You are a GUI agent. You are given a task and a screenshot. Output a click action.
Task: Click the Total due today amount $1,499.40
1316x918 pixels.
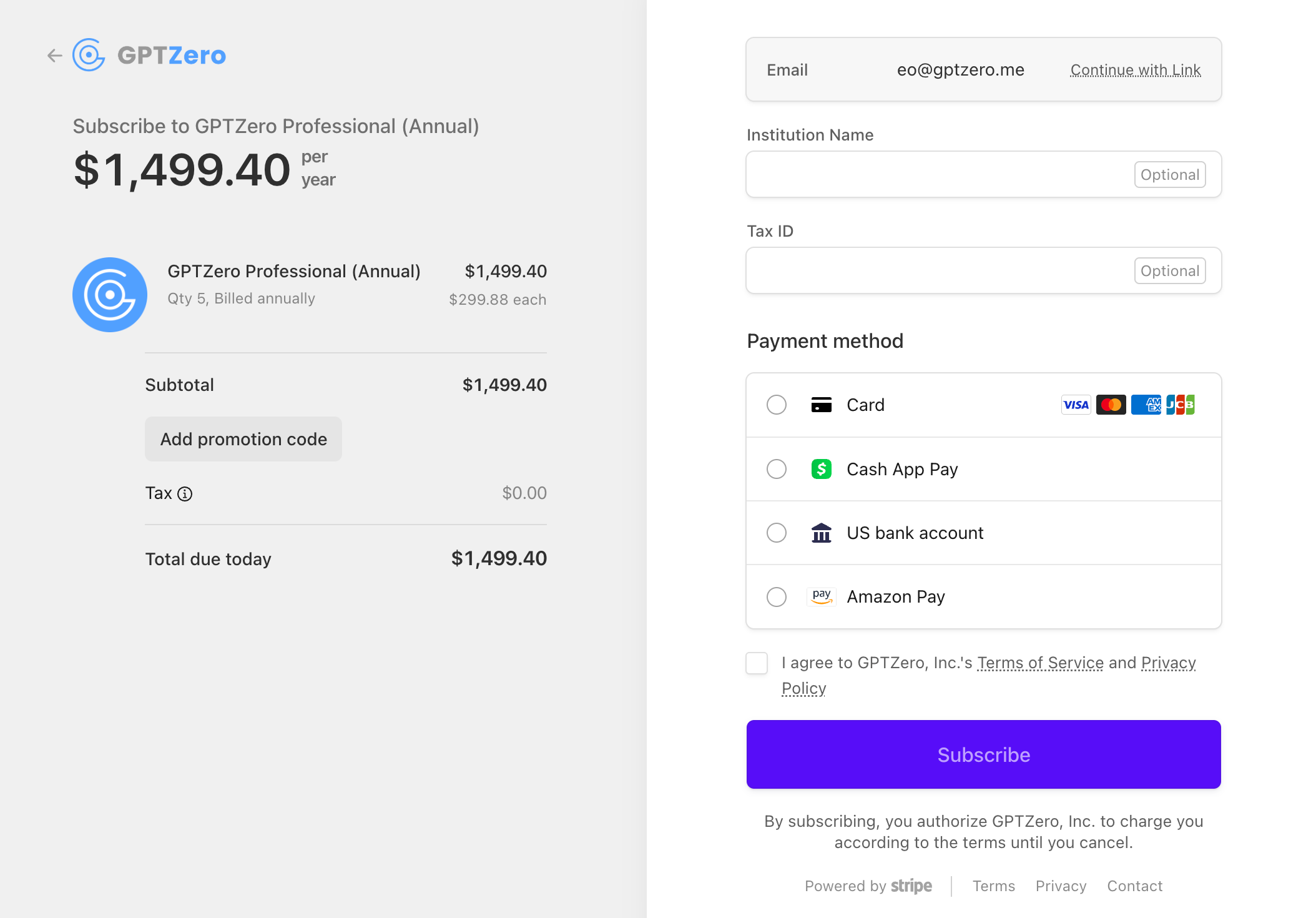(x=499, y=558)
